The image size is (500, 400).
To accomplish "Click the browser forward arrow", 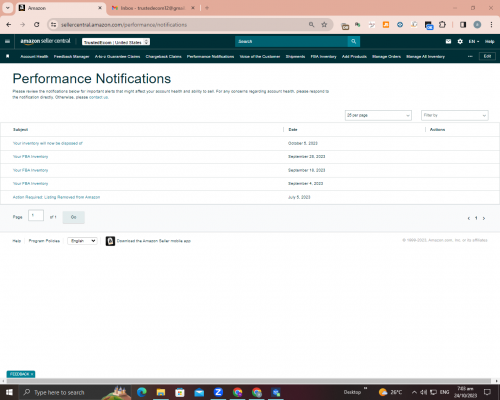I will [23, 25].
